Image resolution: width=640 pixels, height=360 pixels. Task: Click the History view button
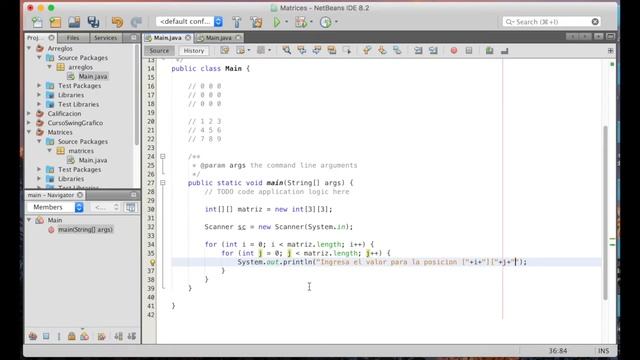point(193,51)
